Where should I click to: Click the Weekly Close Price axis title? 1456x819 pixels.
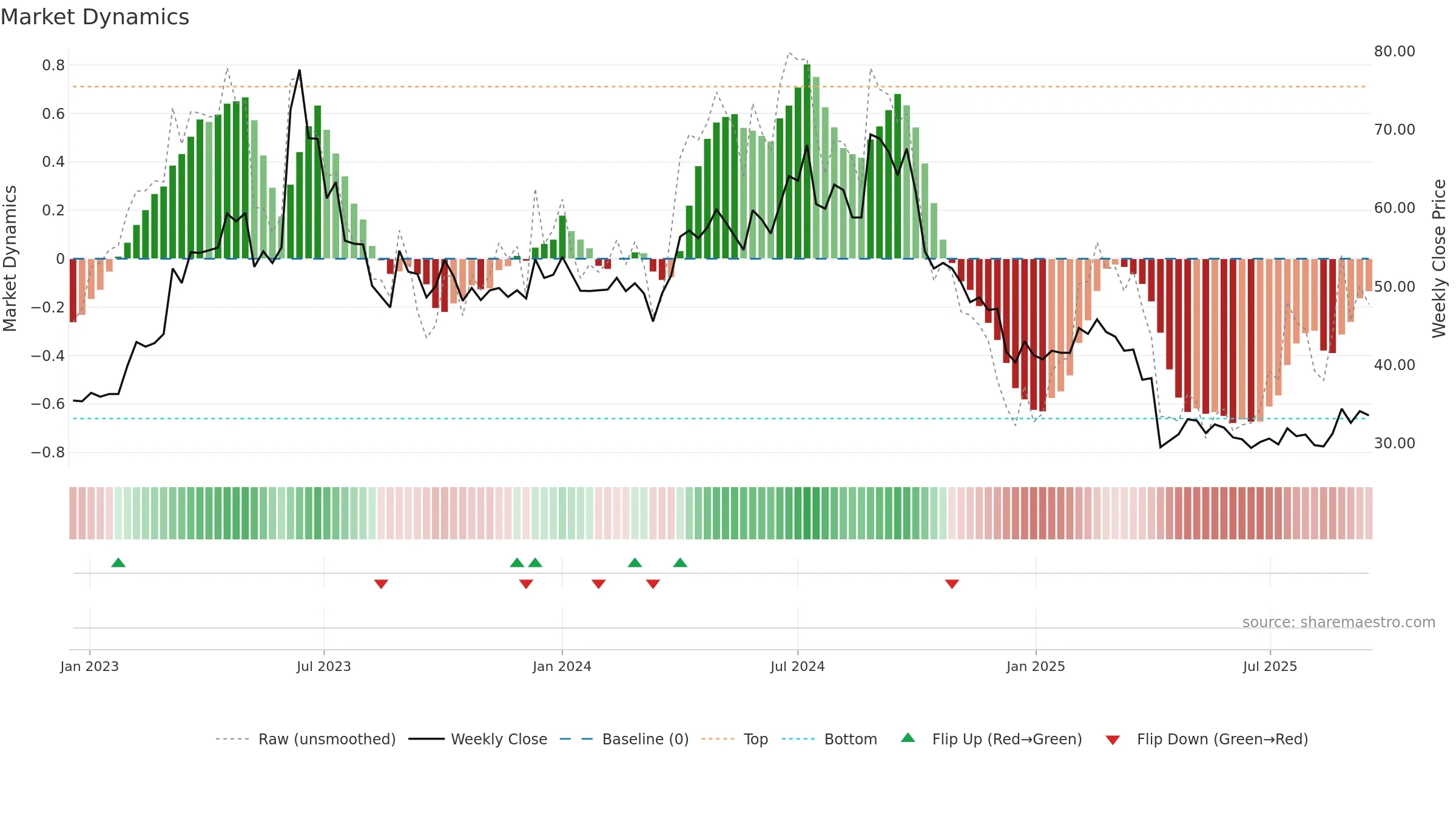[x=1440, y=258]
